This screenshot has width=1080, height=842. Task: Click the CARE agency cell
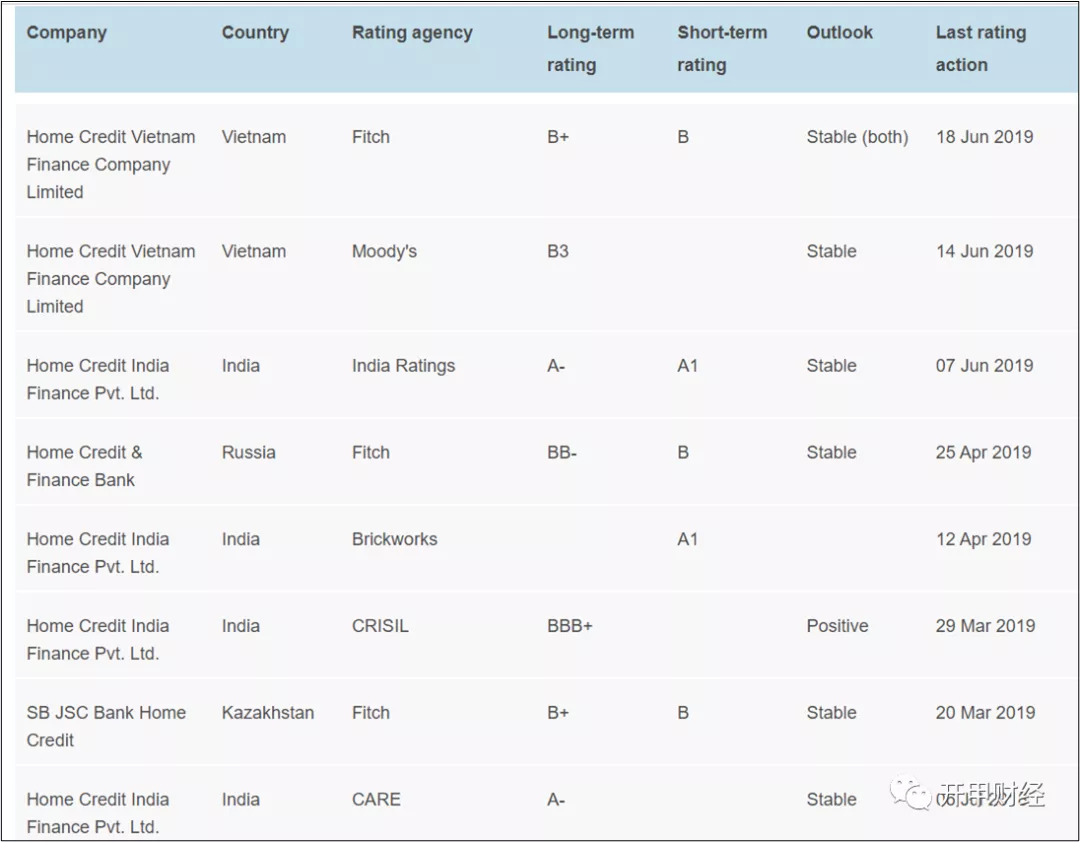coord(376,799)
